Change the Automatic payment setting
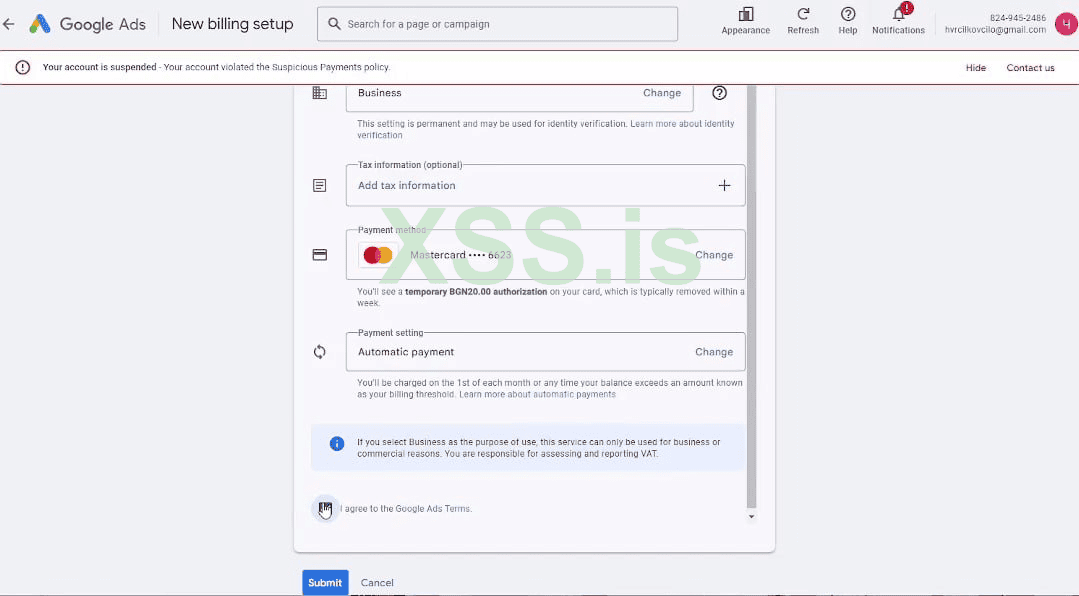Image resolution: width=1079 pixels, height=596 pixels. pos(714,352)
